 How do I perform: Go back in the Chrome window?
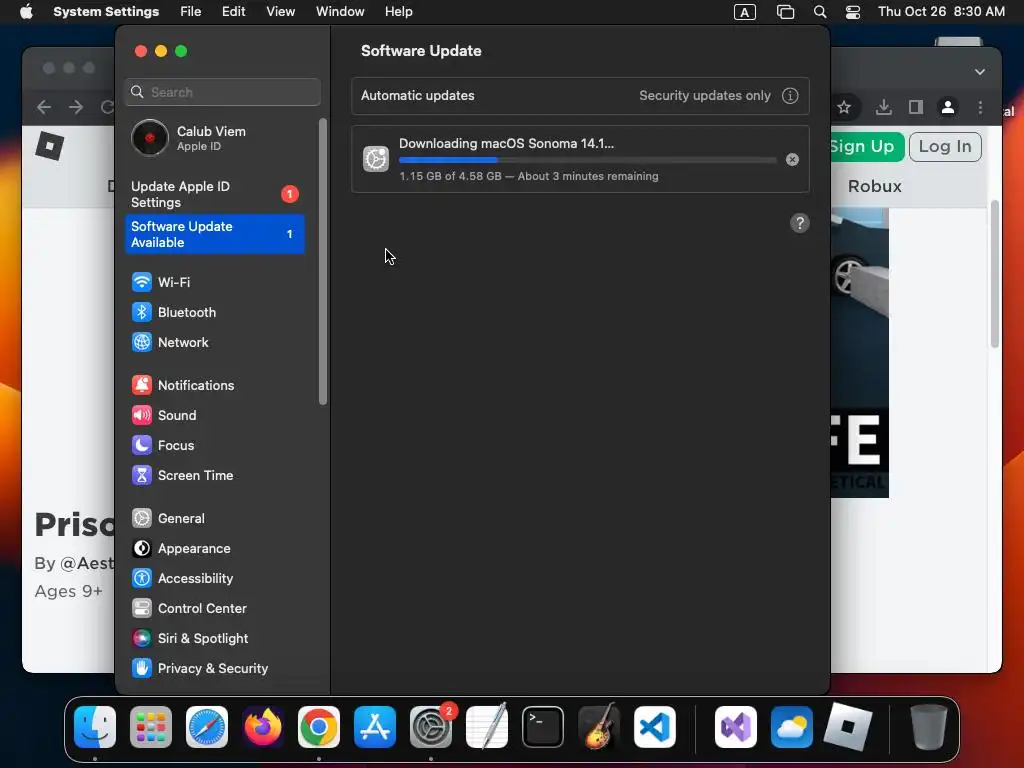44,107
